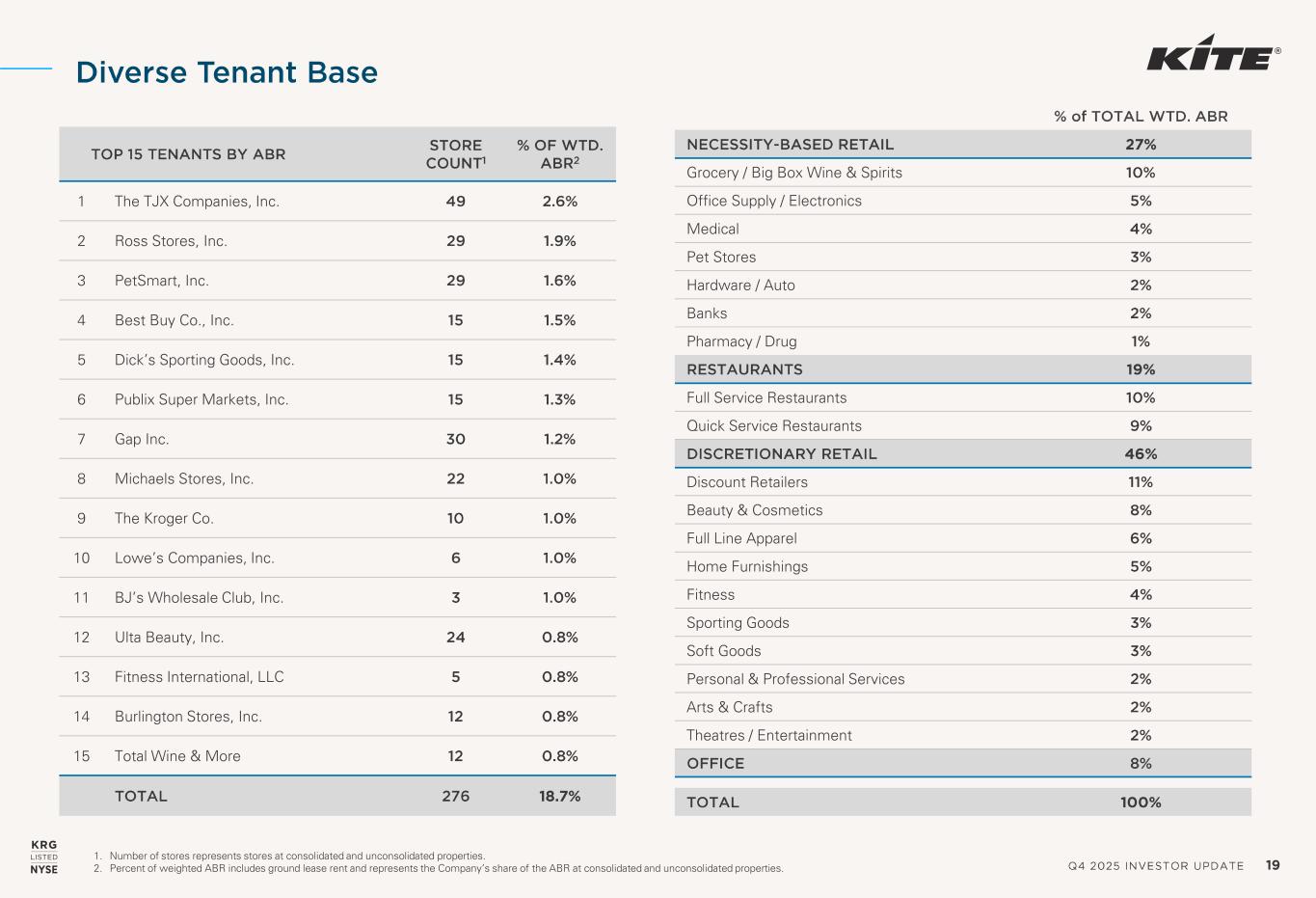
Task: Select the Diverse Tenant Base title
Action: [227, 72]
